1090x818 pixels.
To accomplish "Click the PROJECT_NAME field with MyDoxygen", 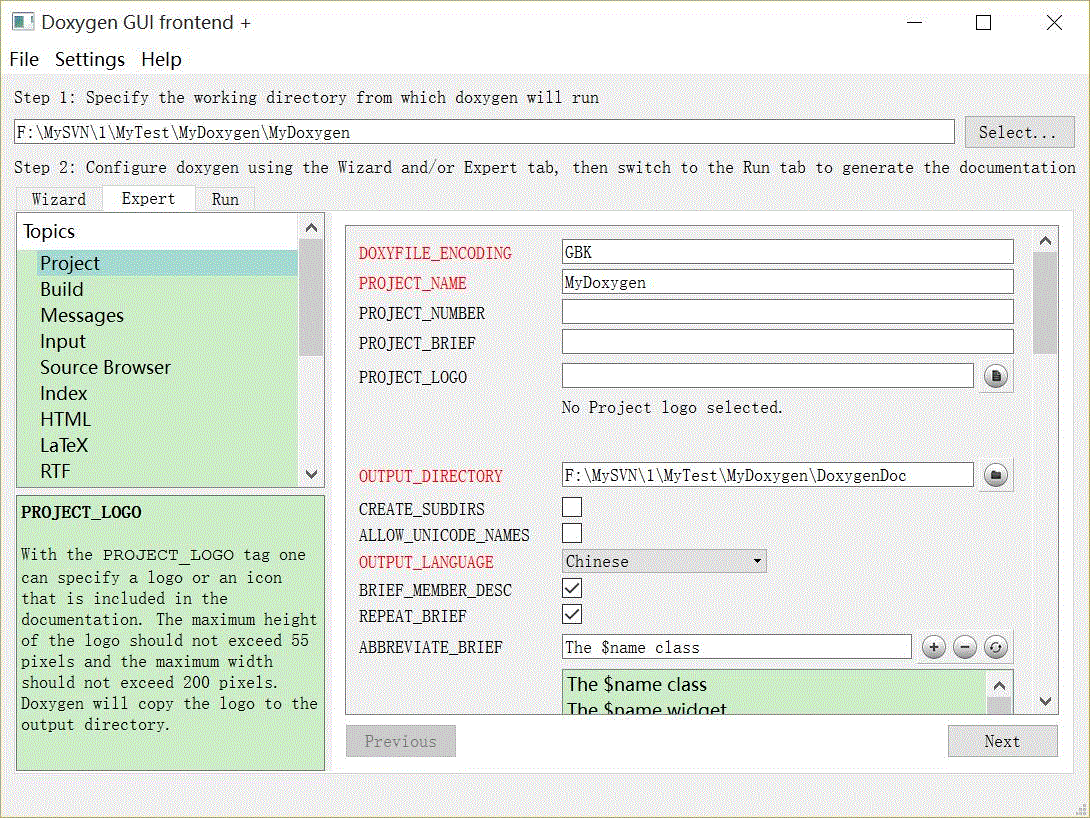I will (788, 282).
